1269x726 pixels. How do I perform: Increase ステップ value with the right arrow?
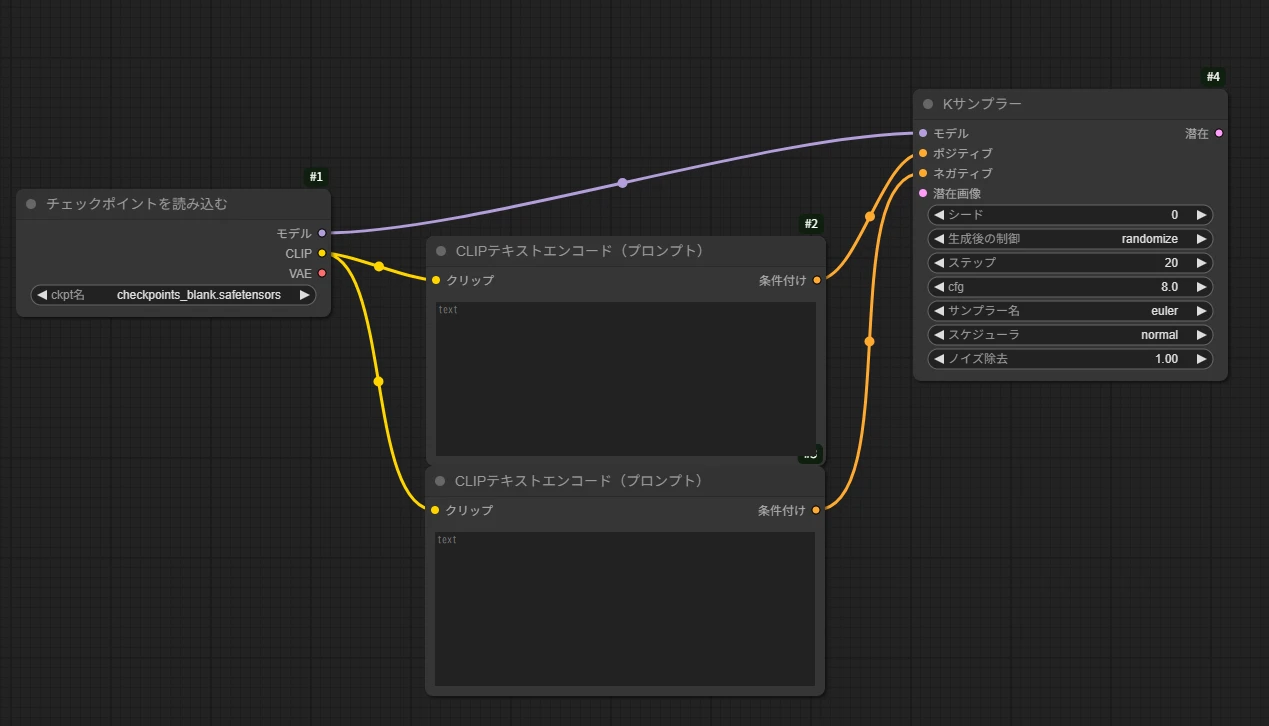tap(1201, 263)
